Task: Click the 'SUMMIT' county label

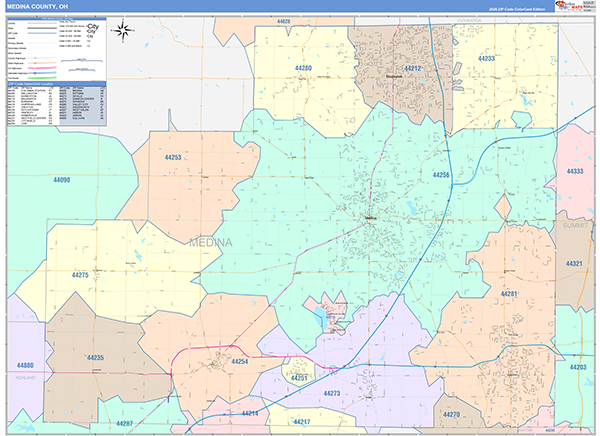Action: click(575, 225)
